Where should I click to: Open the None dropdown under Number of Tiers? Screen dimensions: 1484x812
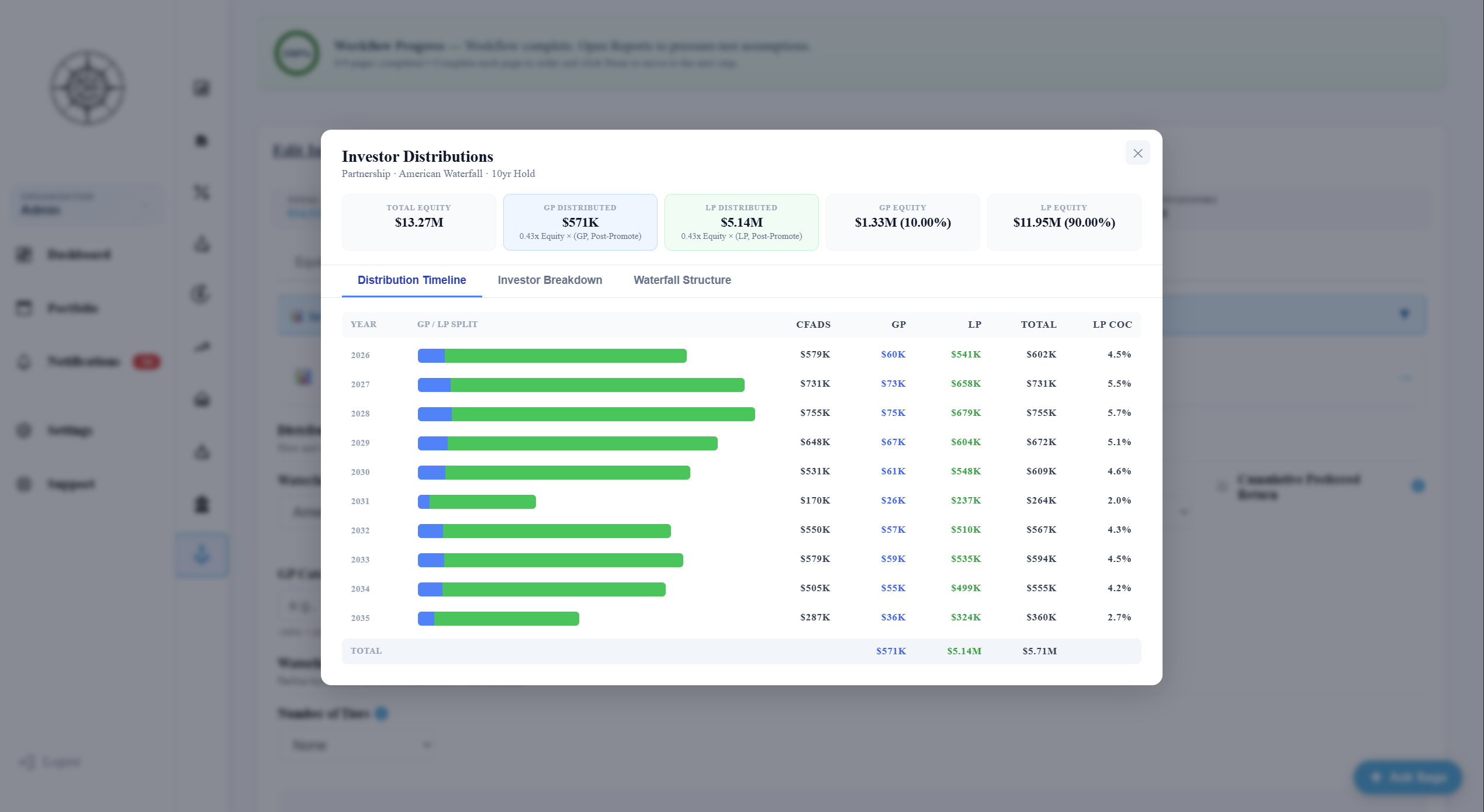pos(358,744)
